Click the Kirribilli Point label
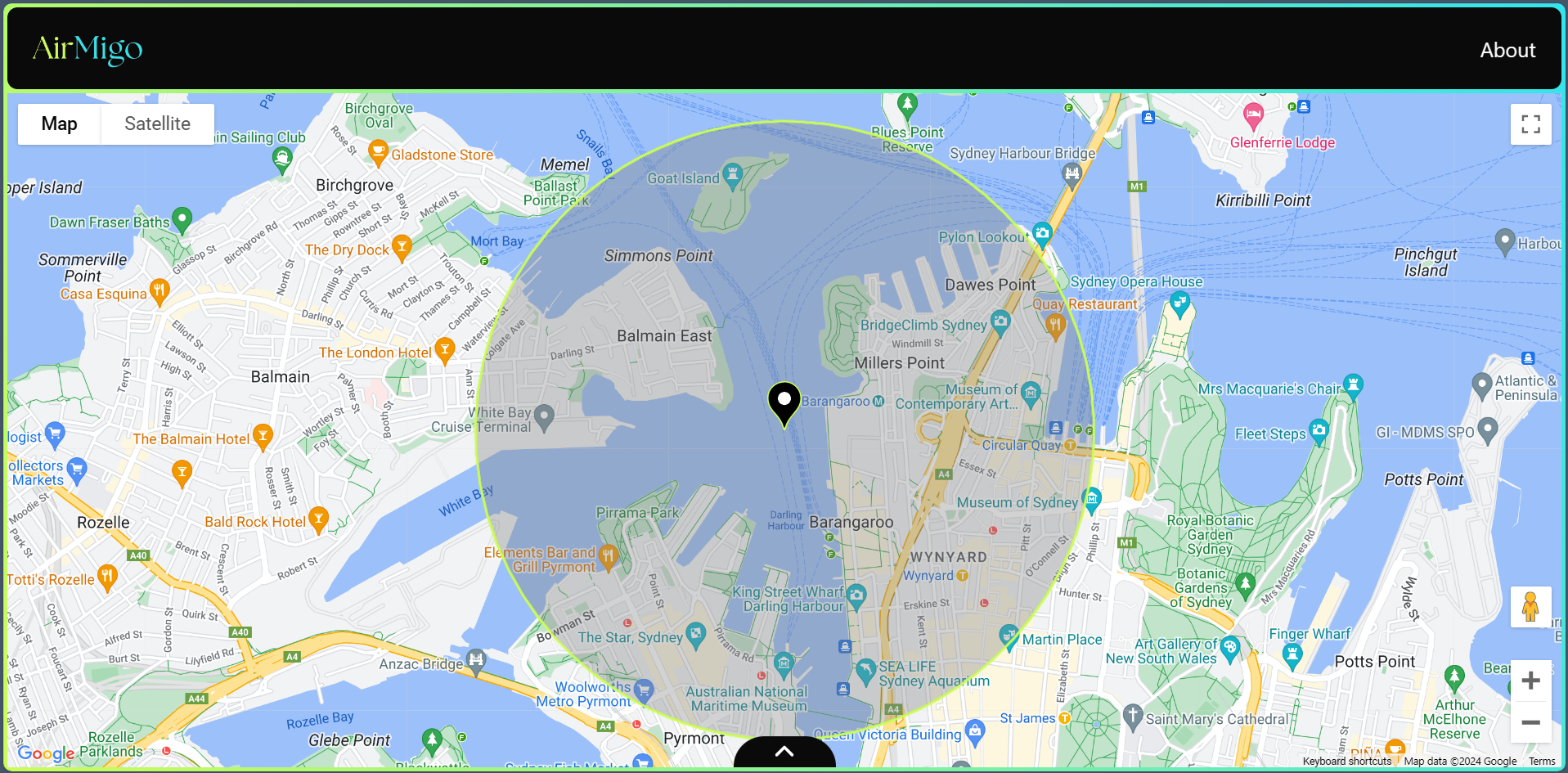The image size is (1568, 773). coord(1262,200)
